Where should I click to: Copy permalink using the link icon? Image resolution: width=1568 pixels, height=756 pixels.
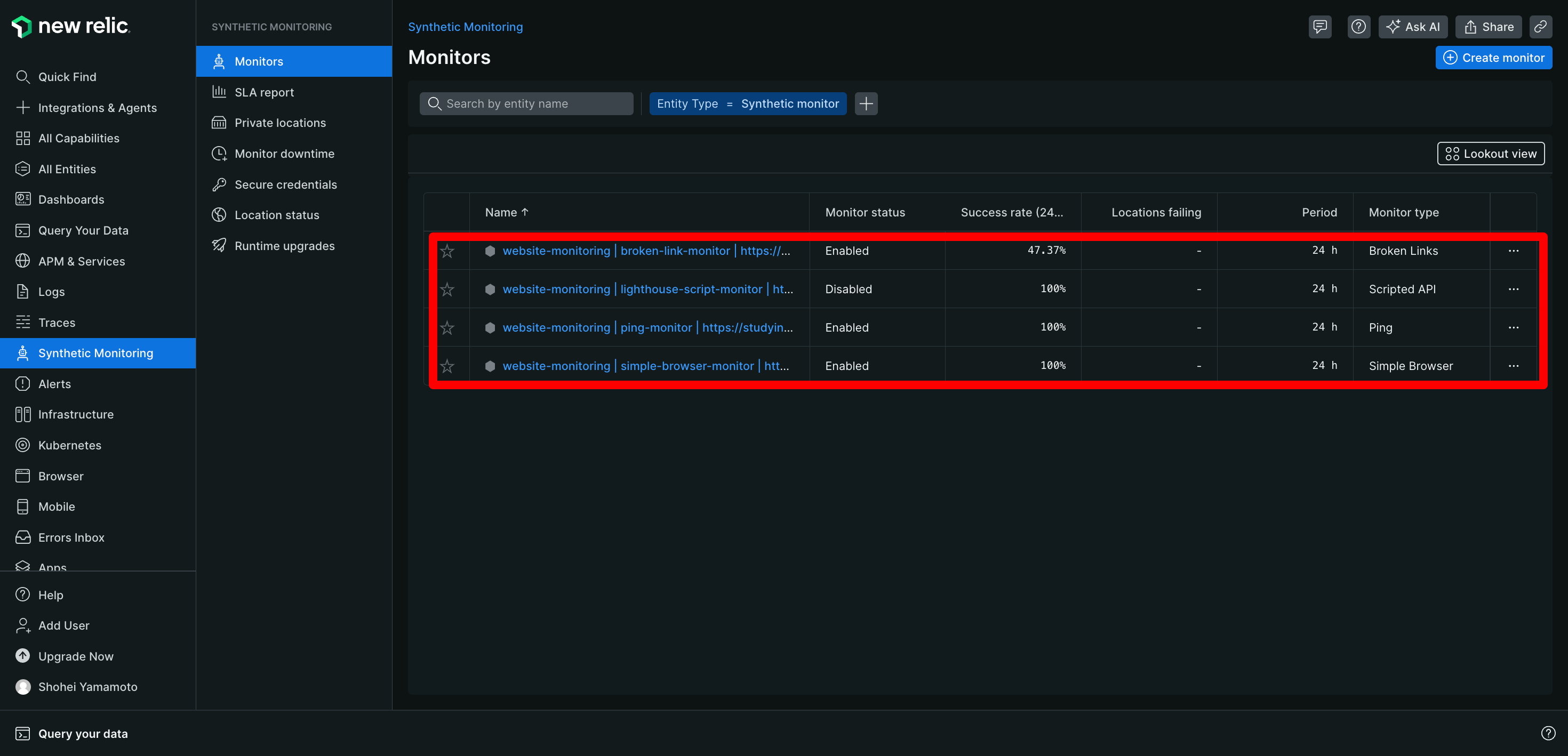coord(1540,27)
